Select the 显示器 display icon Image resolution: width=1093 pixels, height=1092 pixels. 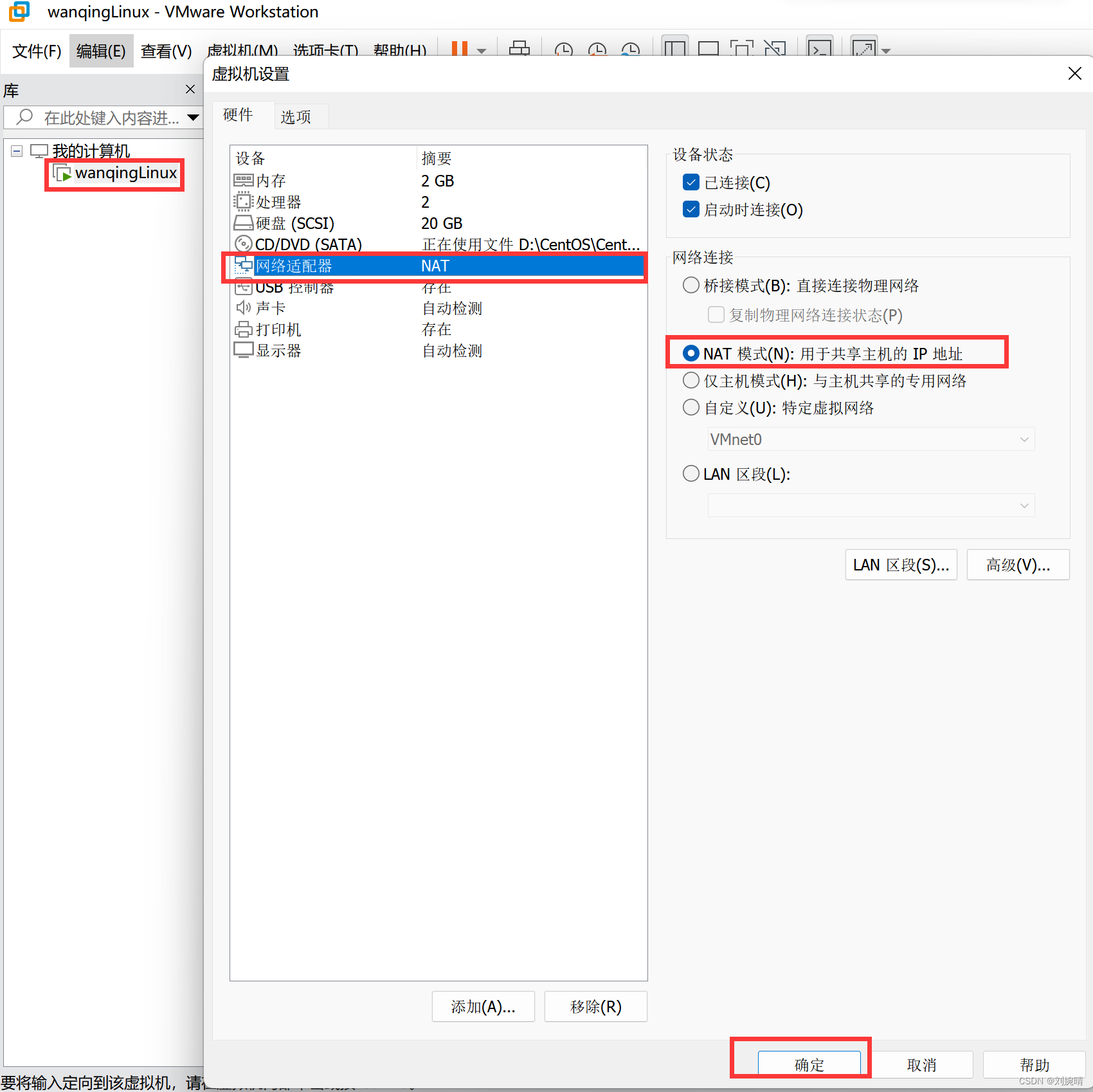click(244, 350)
